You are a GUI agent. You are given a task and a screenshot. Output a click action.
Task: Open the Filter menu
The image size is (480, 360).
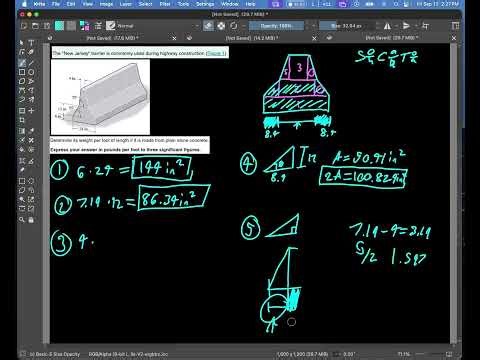(x=165, y=4)
